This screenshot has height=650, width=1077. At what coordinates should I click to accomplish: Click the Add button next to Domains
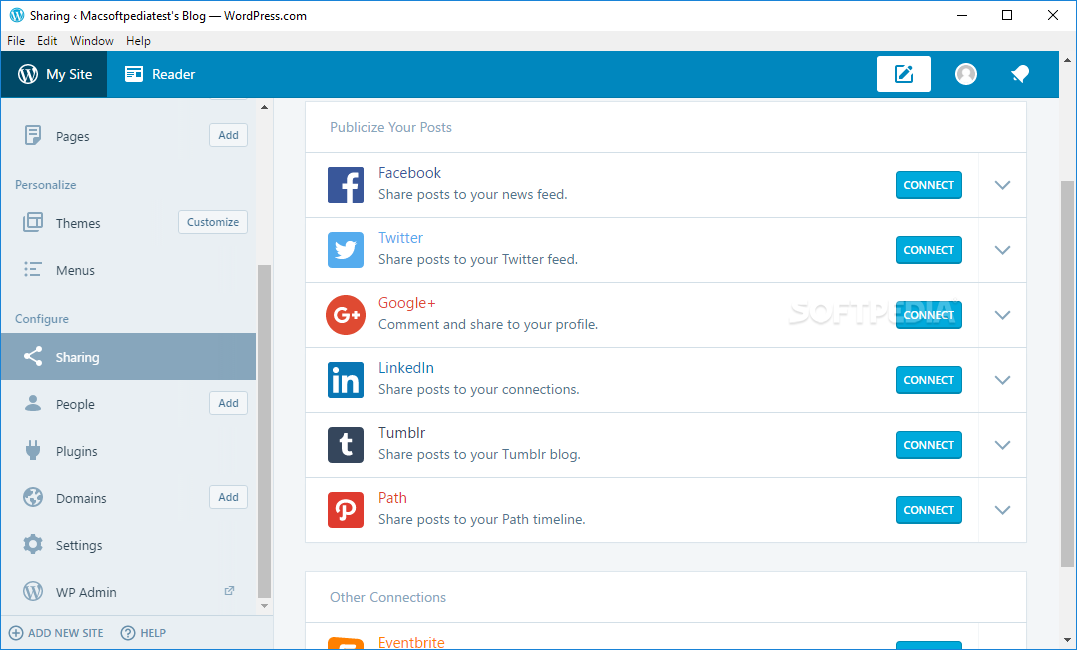click(x=228, y=497)
